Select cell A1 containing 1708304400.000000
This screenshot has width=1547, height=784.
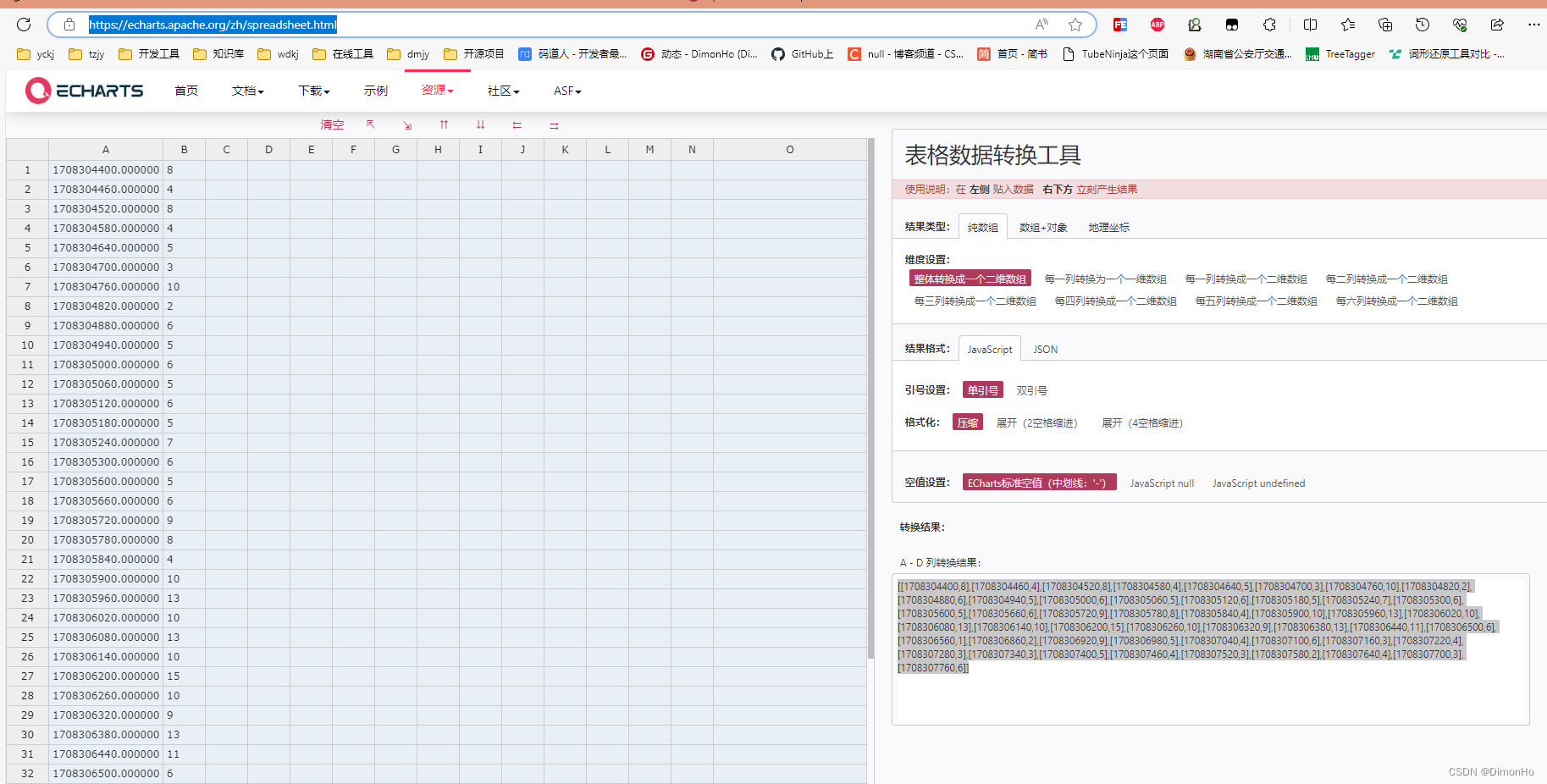point(105,169)
